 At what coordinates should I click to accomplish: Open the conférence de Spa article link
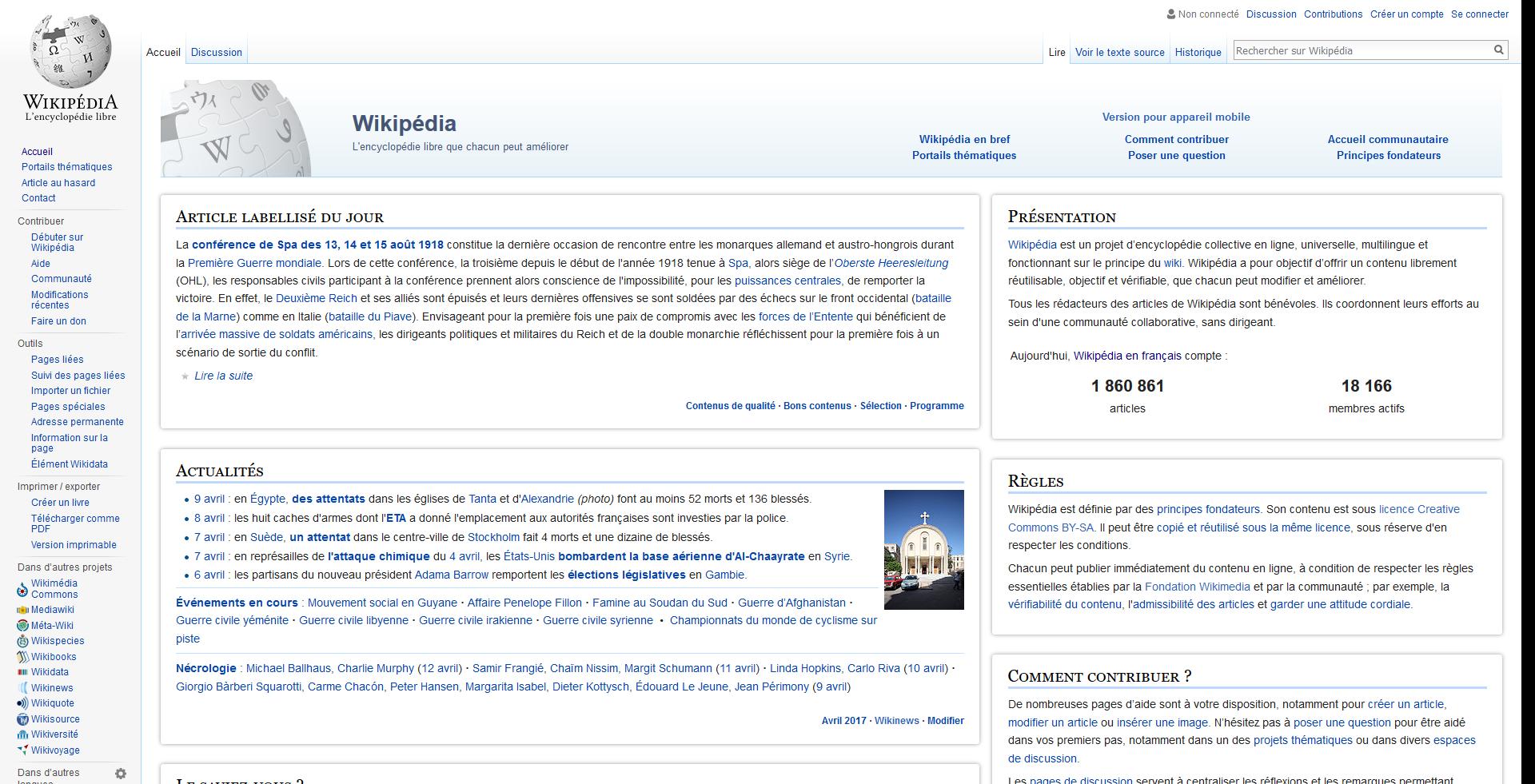(317, 245)
